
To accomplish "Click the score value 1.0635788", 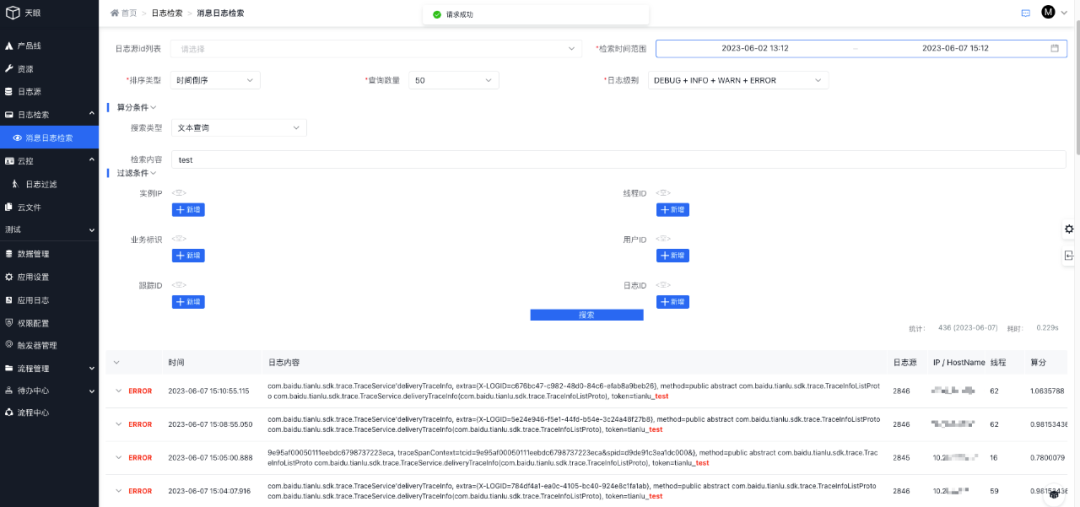I will coord(1047,391).
